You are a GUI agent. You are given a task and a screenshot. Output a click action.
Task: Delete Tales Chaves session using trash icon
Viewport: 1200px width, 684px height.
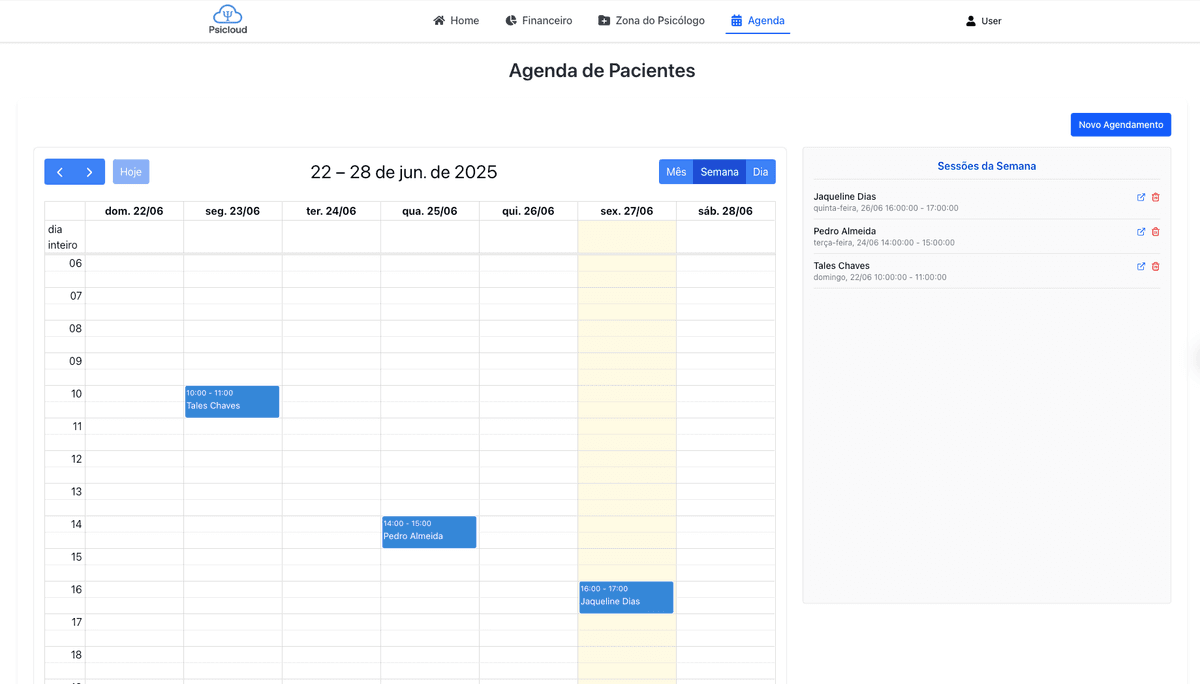(x=1156, y=266)
